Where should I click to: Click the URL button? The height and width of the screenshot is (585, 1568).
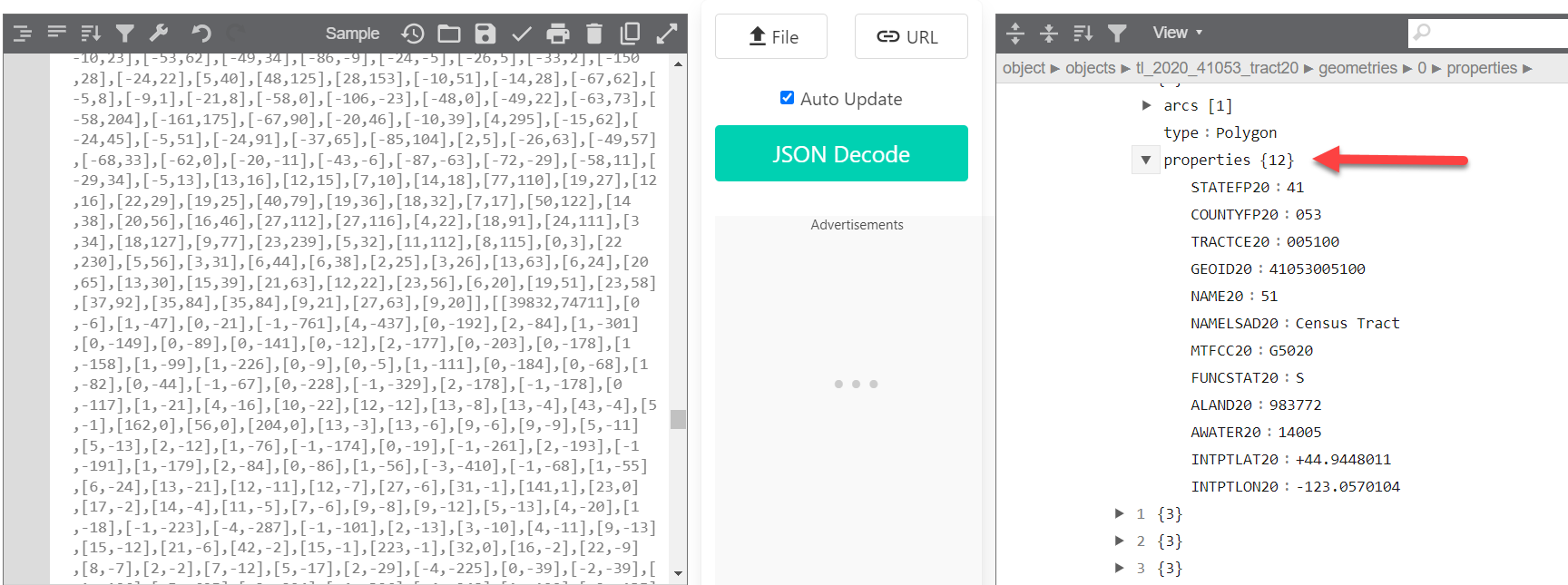click(x=910, y=37)
